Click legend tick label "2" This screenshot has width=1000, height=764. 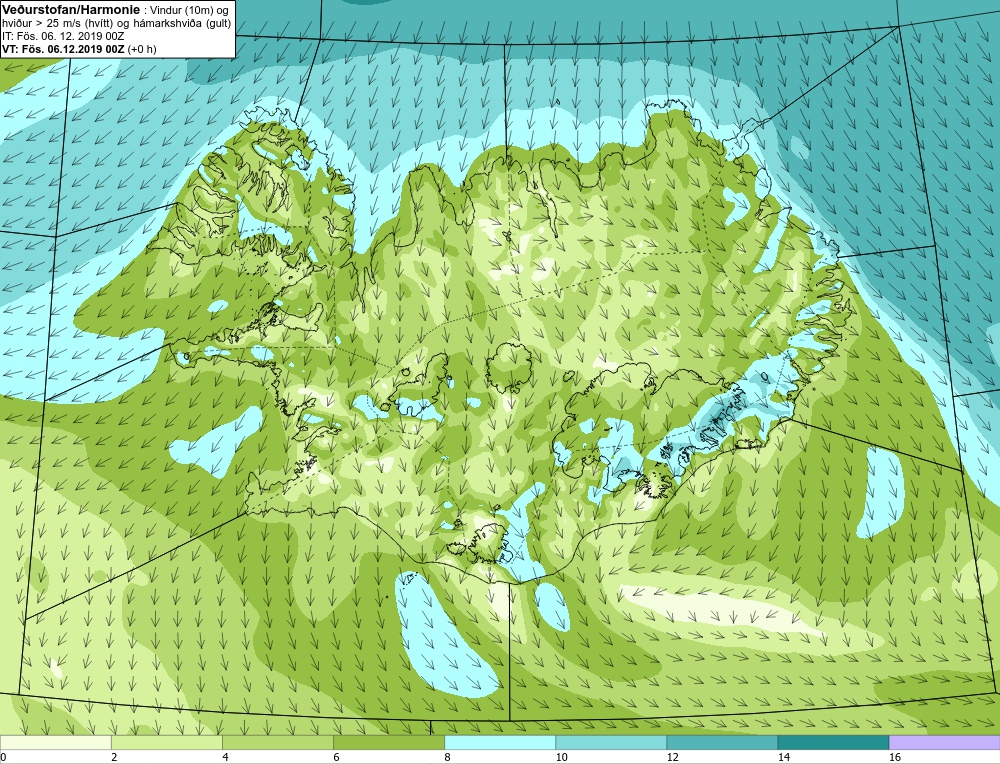click(114, 757)
